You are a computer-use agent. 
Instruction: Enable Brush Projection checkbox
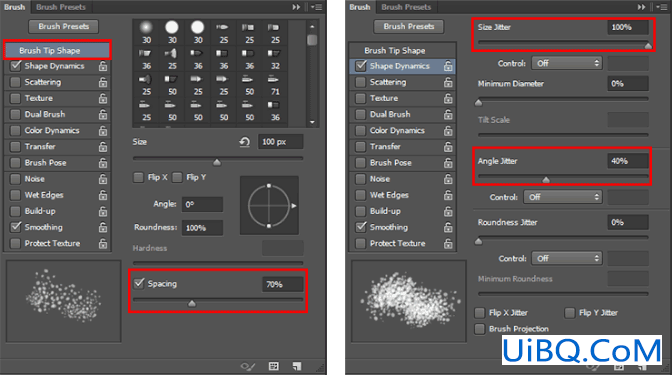coord(480,329)
